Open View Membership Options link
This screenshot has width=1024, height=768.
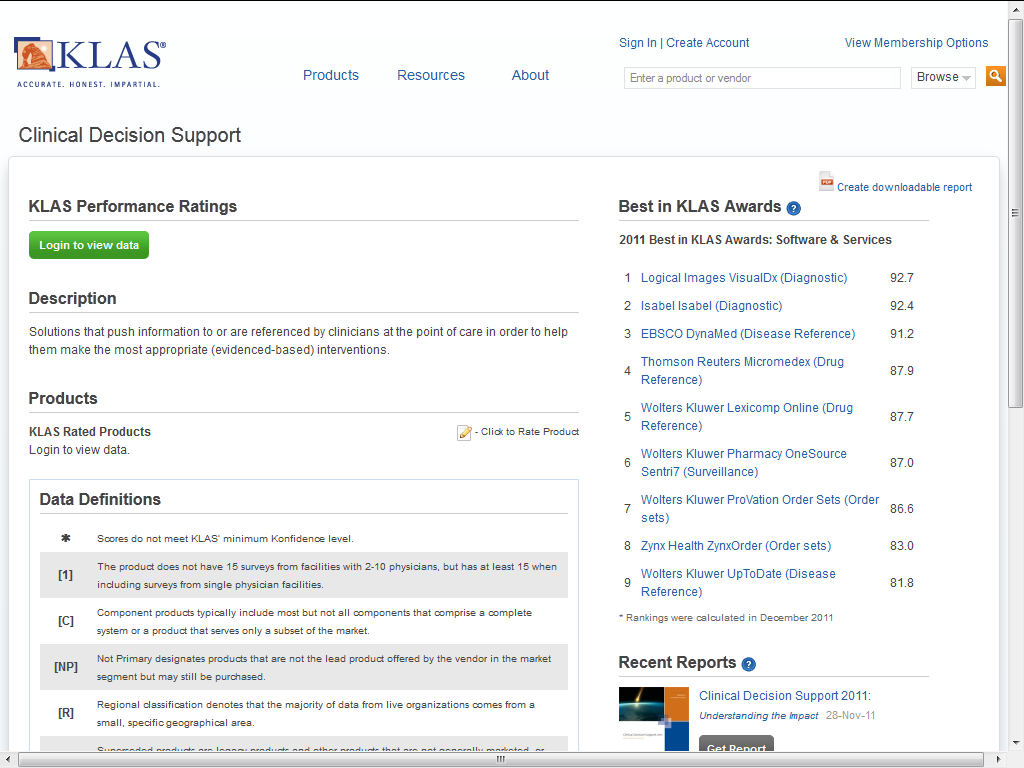(916, 42)
